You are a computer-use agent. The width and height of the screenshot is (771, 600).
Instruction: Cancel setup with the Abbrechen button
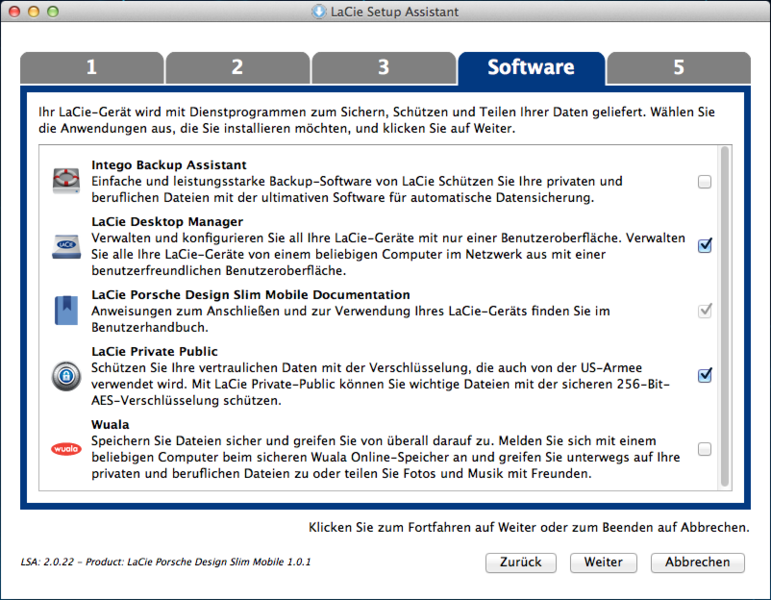coord(697,562)
